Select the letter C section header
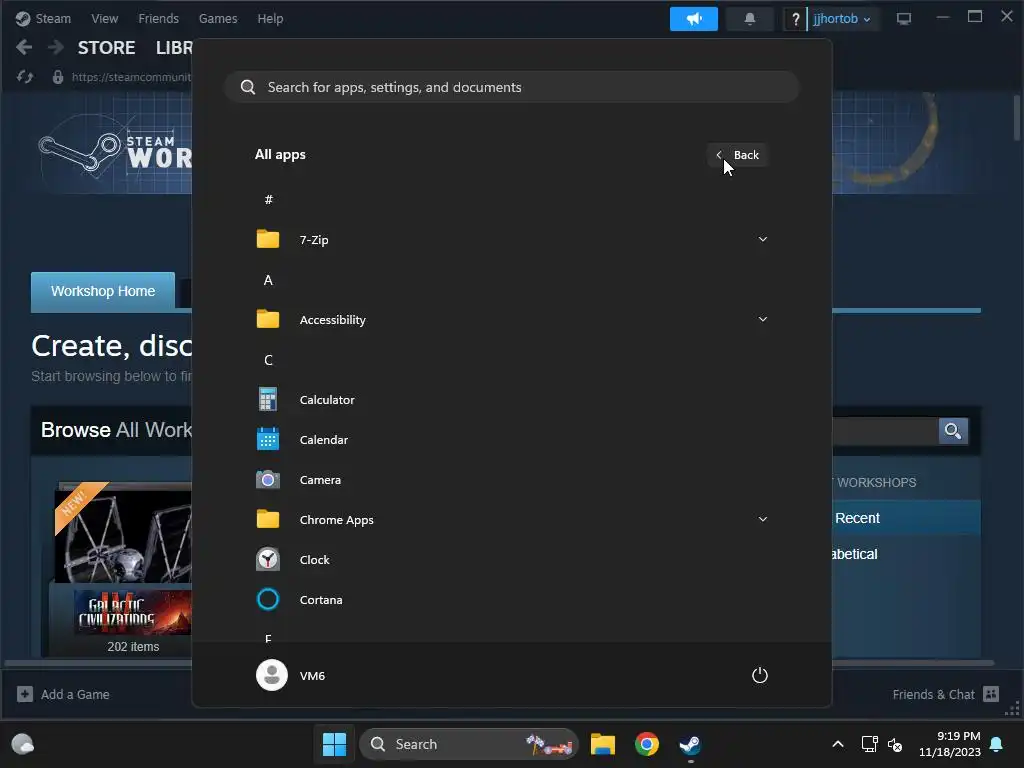 pos(268,360)
